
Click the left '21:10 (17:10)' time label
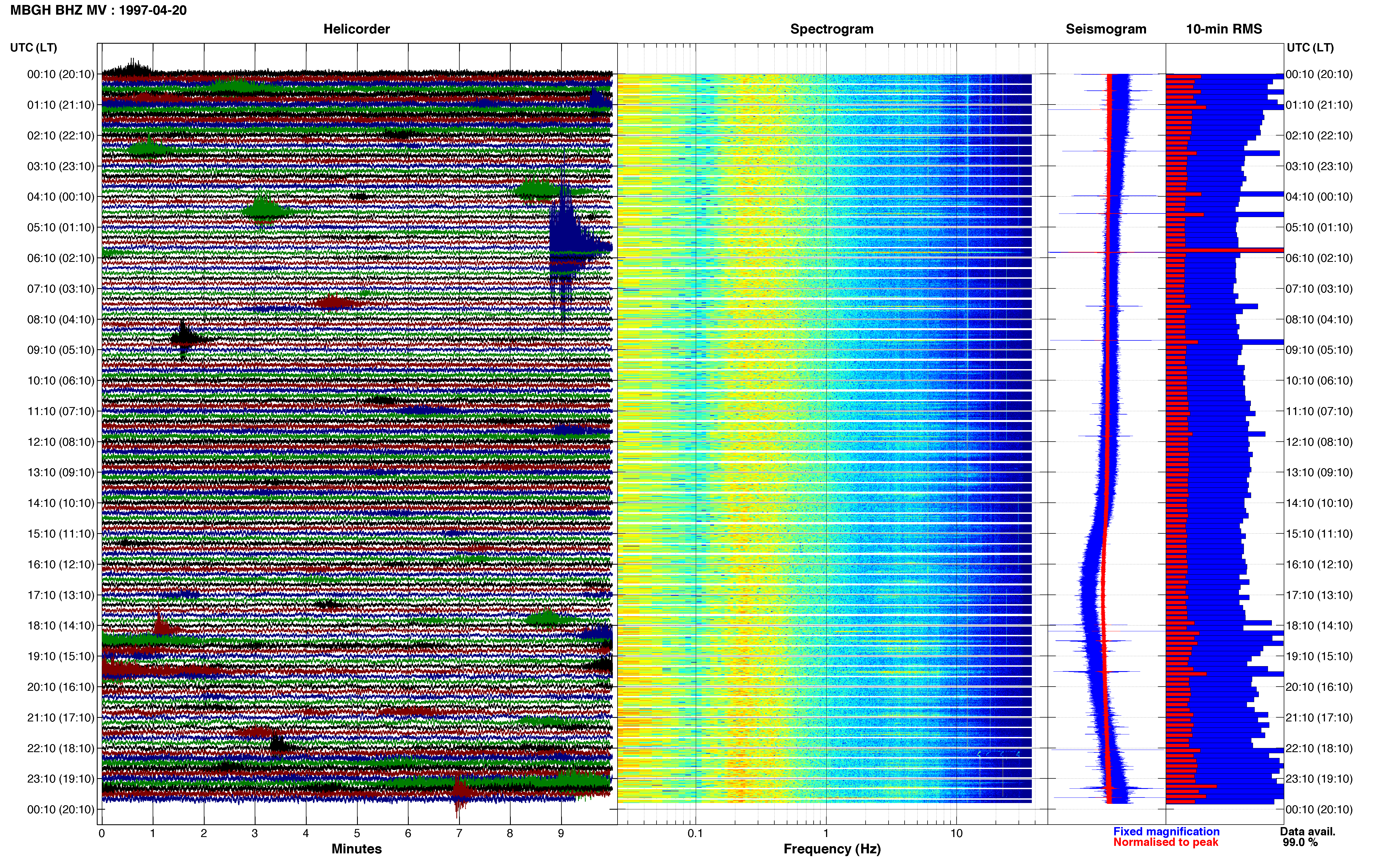[x=61, y=718]
